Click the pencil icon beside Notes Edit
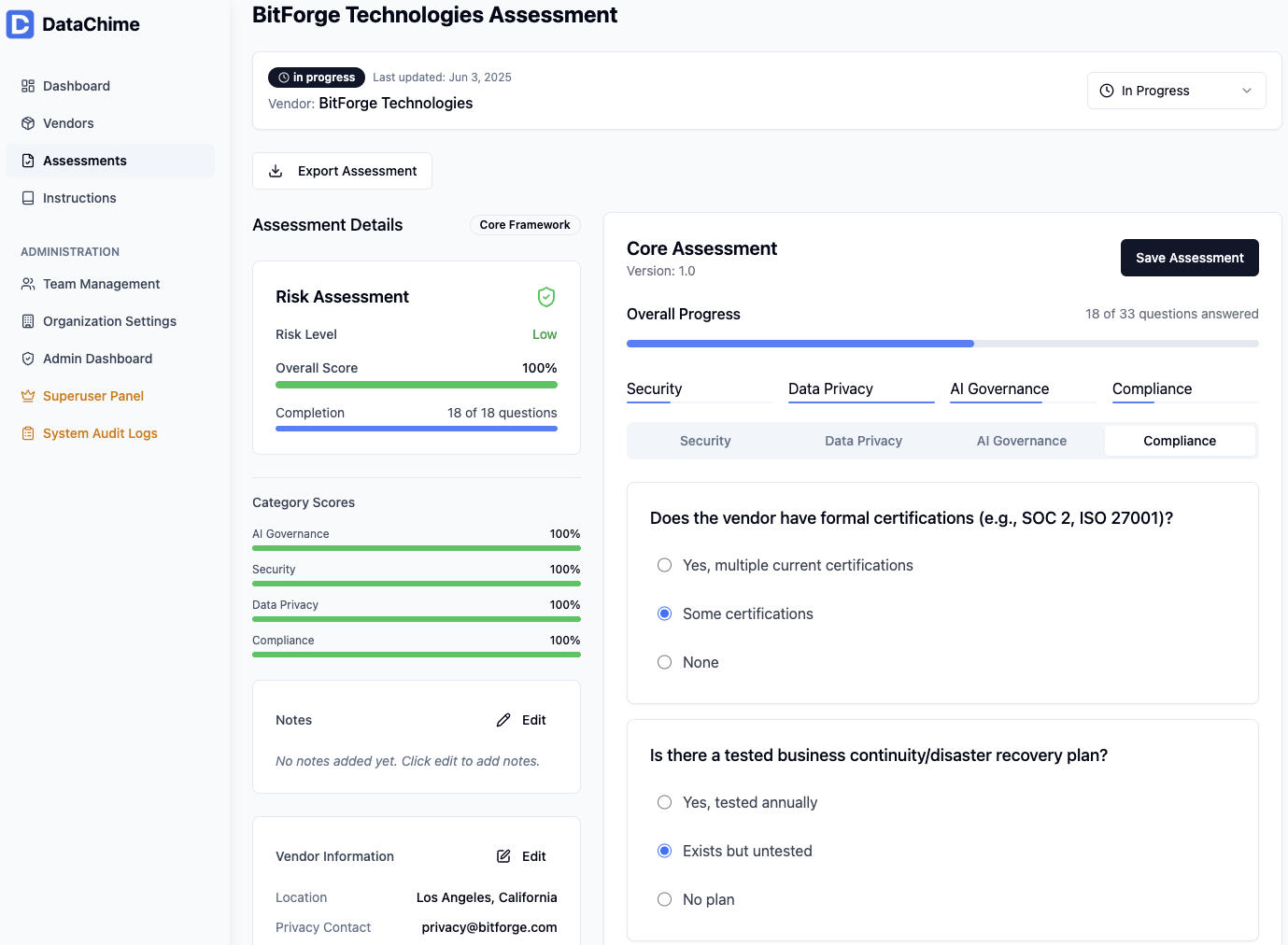 click(503, 720)
